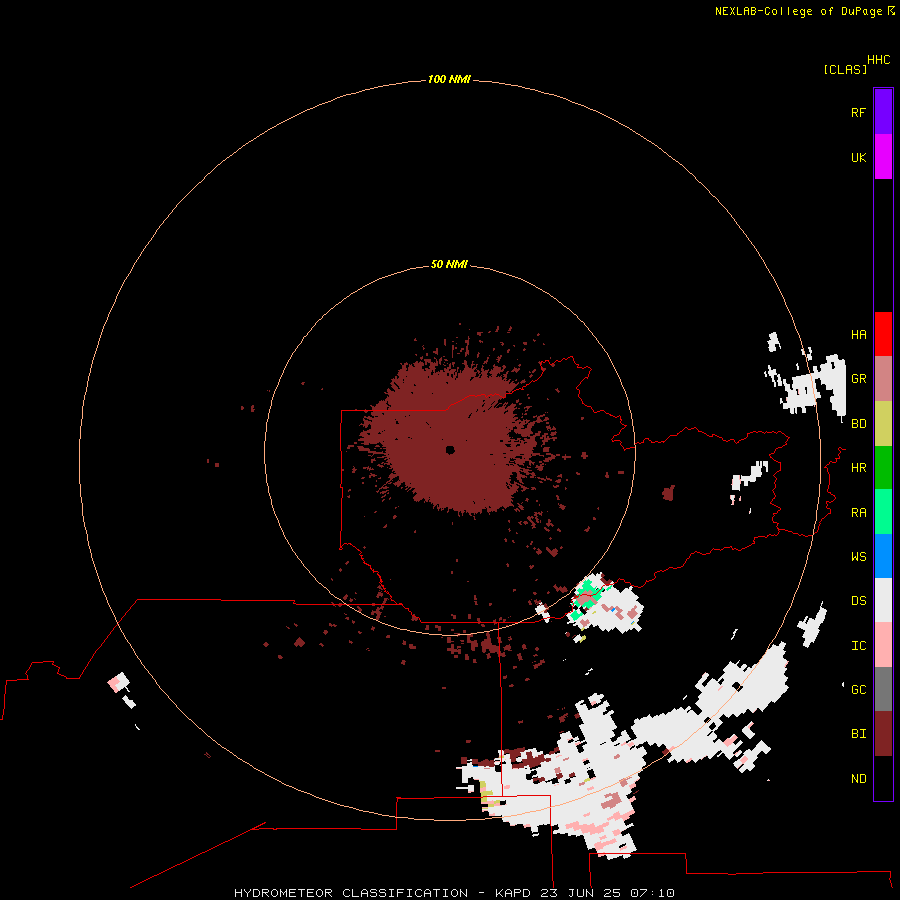Click the 'RF' legend label
900x900 pixels.
pyautogui.click(x=858, y=112)
